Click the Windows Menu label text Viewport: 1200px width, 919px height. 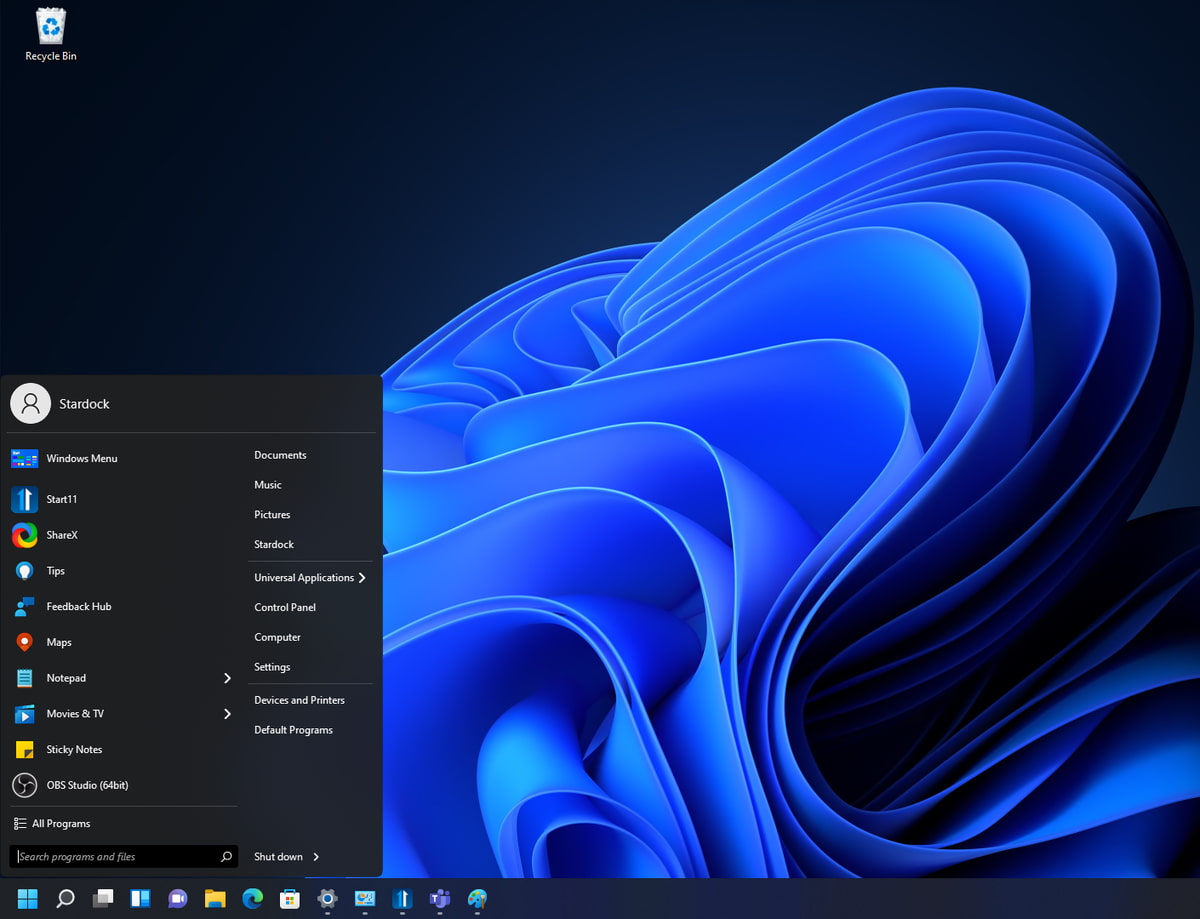point(82,458)
